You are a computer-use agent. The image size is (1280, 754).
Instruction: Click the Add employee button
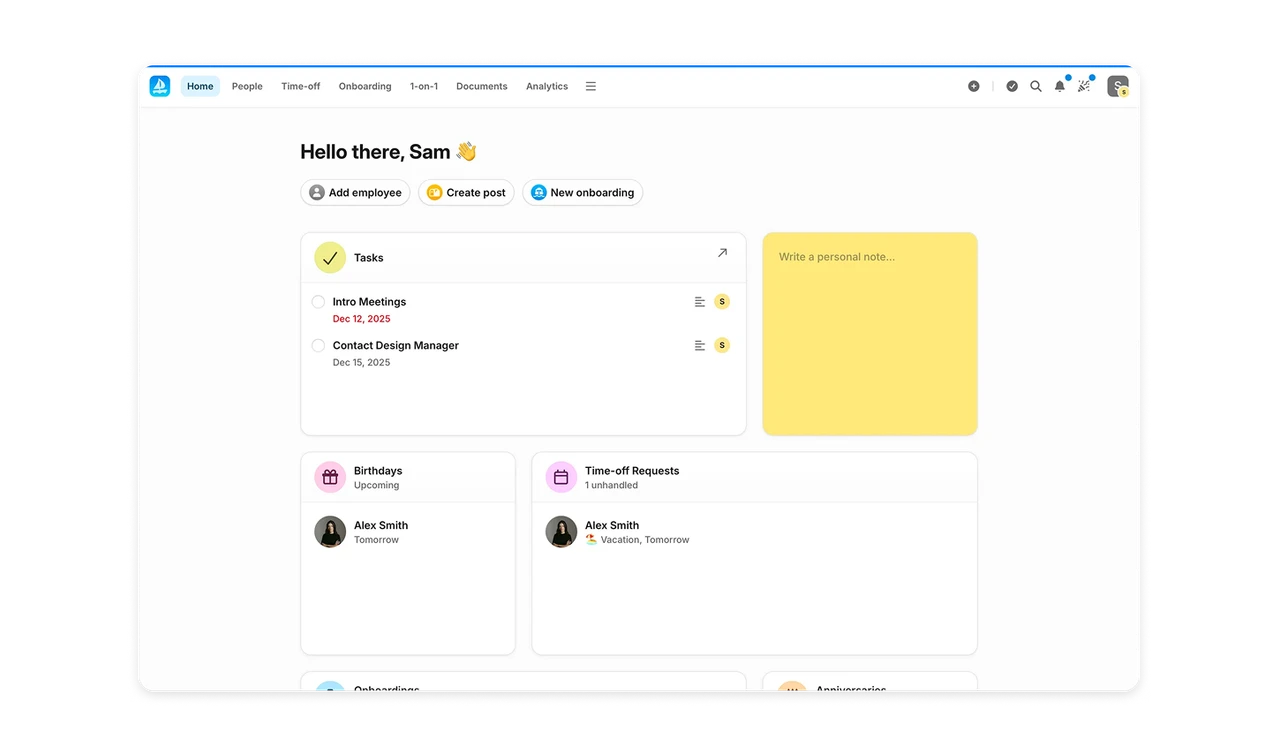355,192
